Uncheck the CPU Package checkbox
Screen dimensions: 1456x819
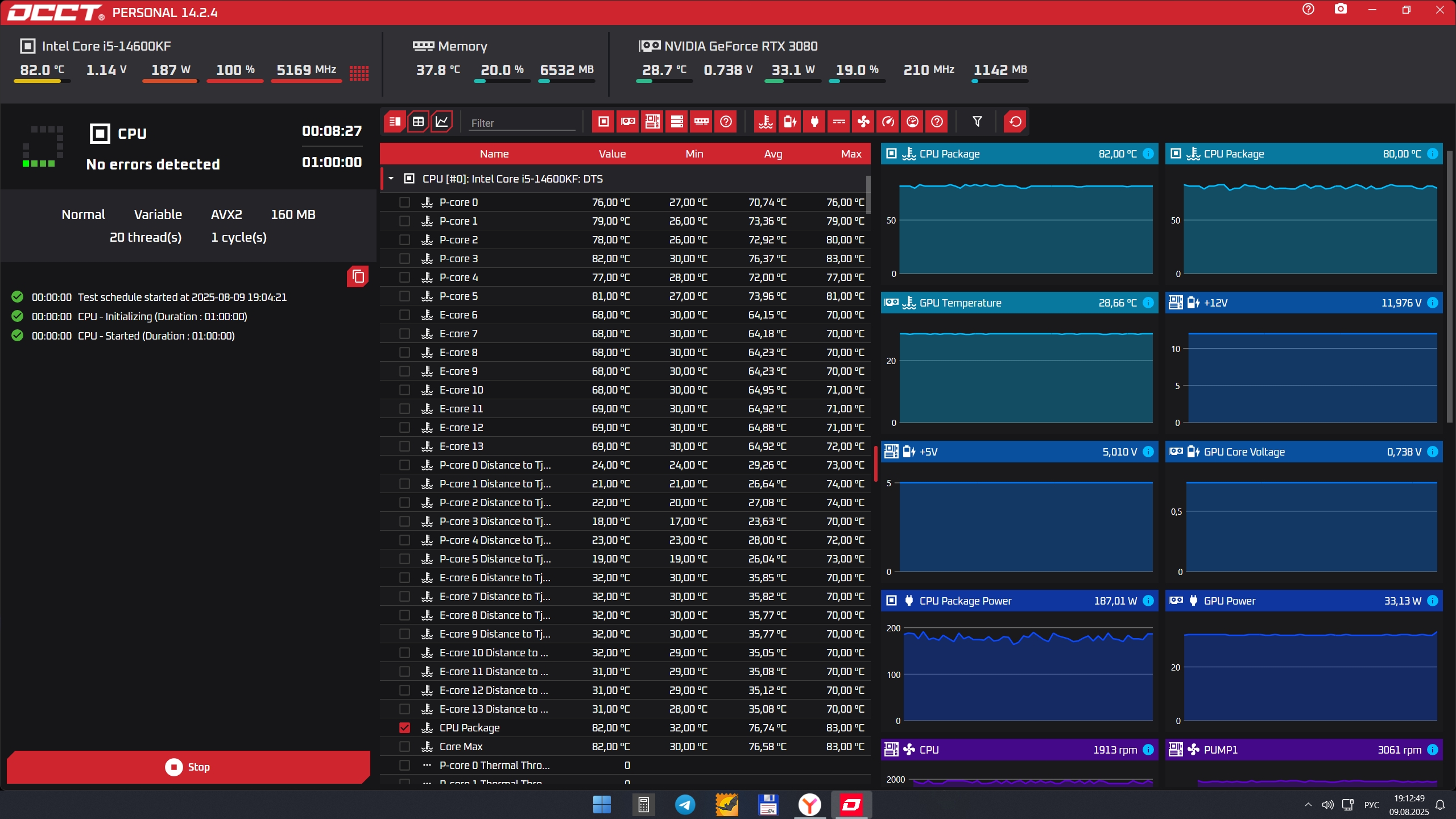click(x=404, y=727)
